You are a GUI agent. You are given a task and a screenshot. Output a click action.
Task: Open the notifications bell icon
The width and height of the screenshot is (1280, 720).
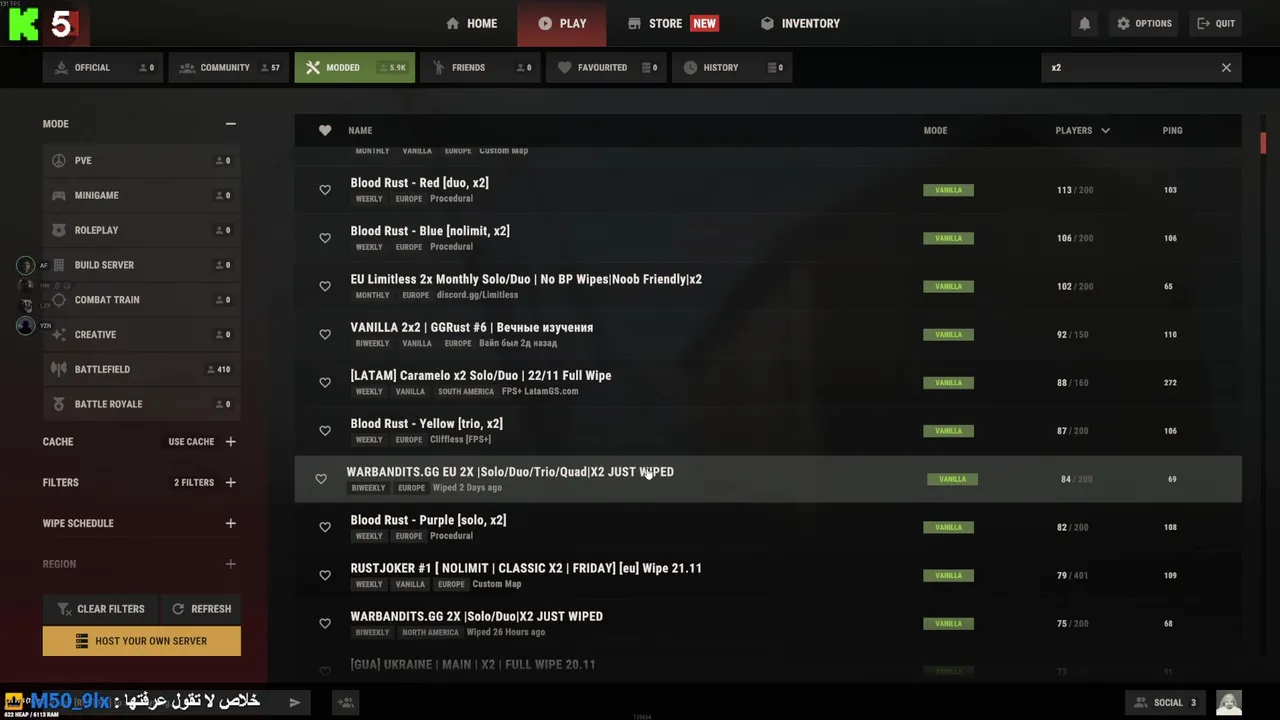pyautogui.click(x=1084, y=23)
